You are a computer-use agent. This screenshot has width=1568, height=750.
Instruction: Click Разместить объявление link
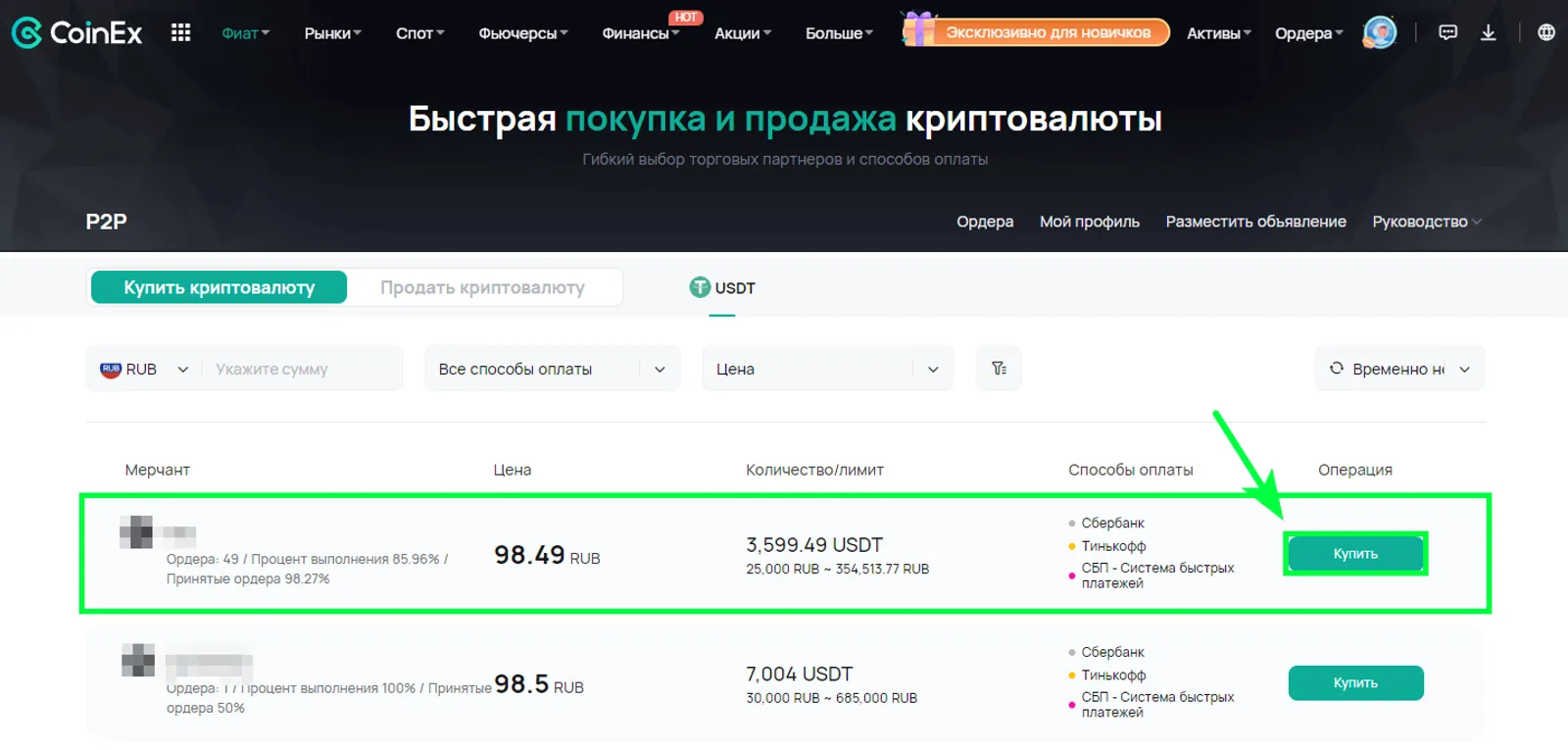[x=1255, y=222]
